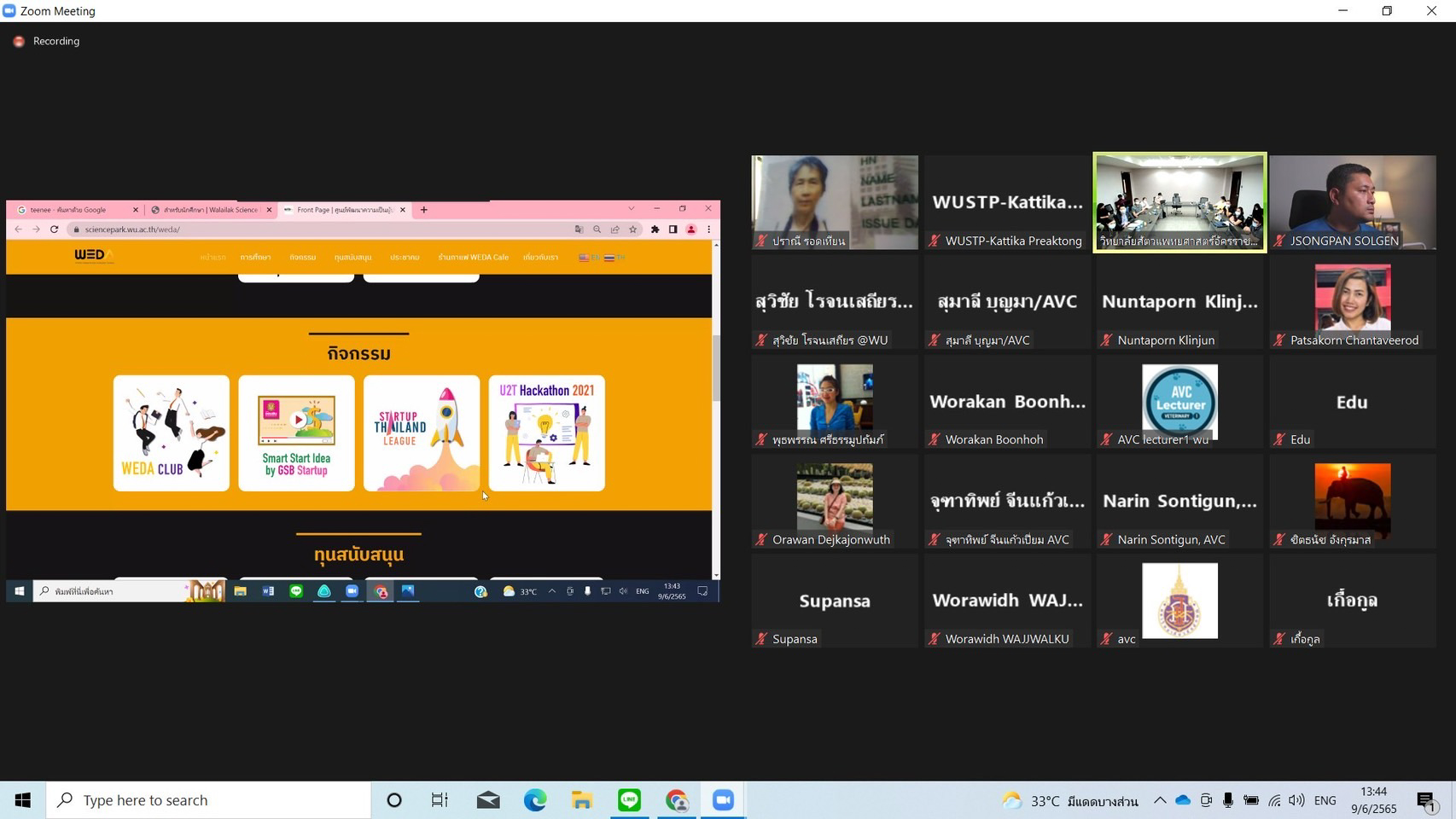Open Wi-Fi network icon in system tray
1456x819 pixels.
(x=1274, y=800)
